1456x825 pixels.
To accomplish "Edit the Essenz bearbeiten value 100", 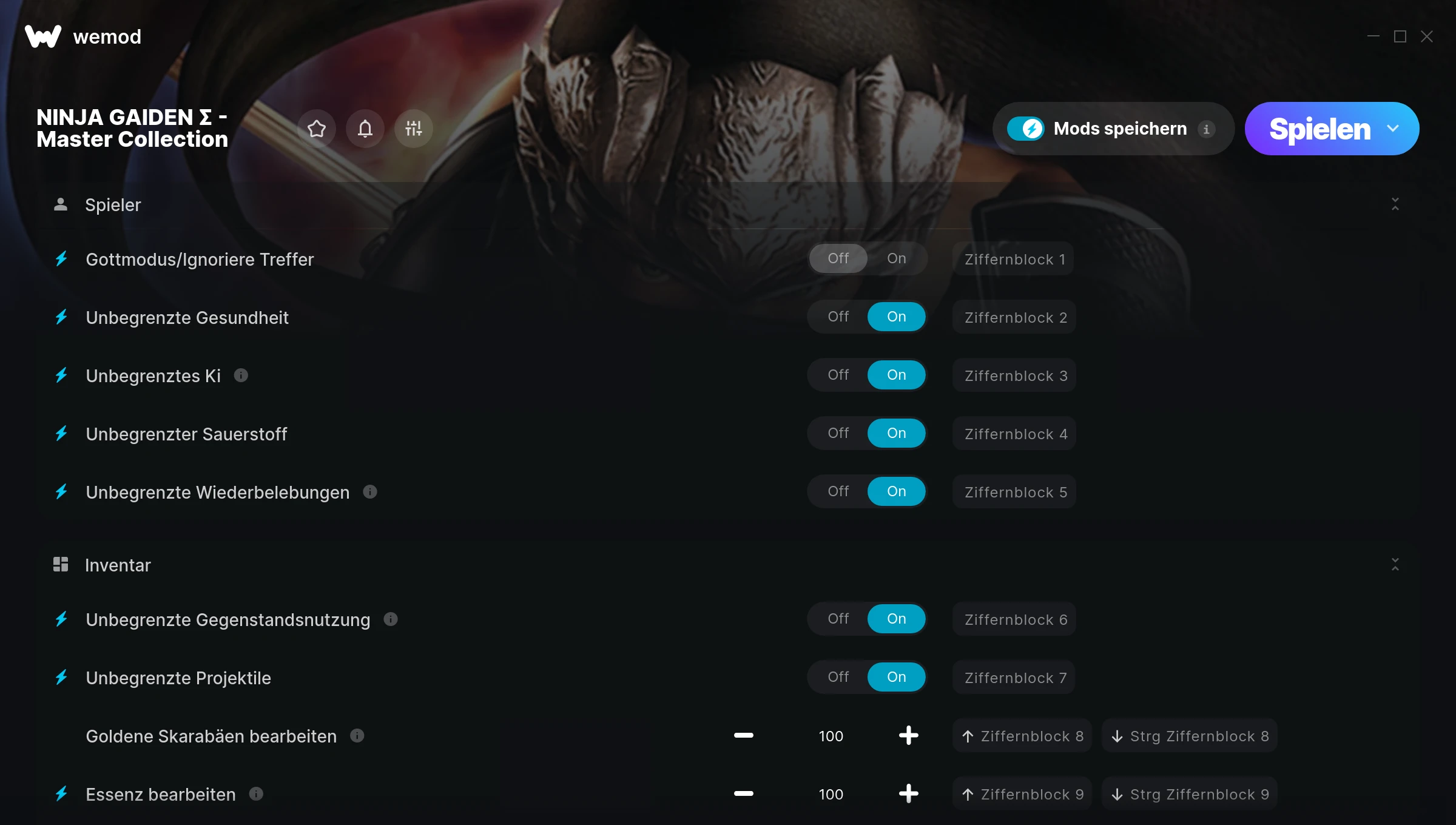I will pyautogui.click(x=831, y=794).
